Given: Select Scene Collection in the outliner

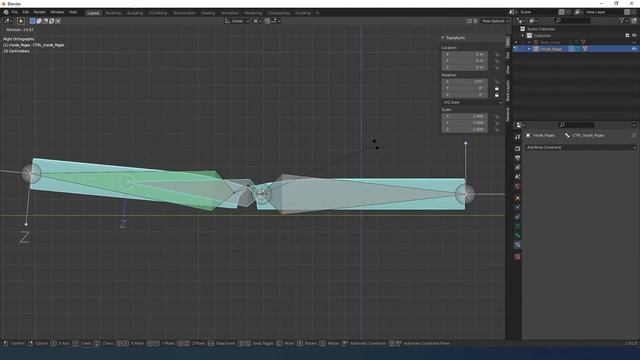Looking at the screenshot, I should click(x=541, y=29).
